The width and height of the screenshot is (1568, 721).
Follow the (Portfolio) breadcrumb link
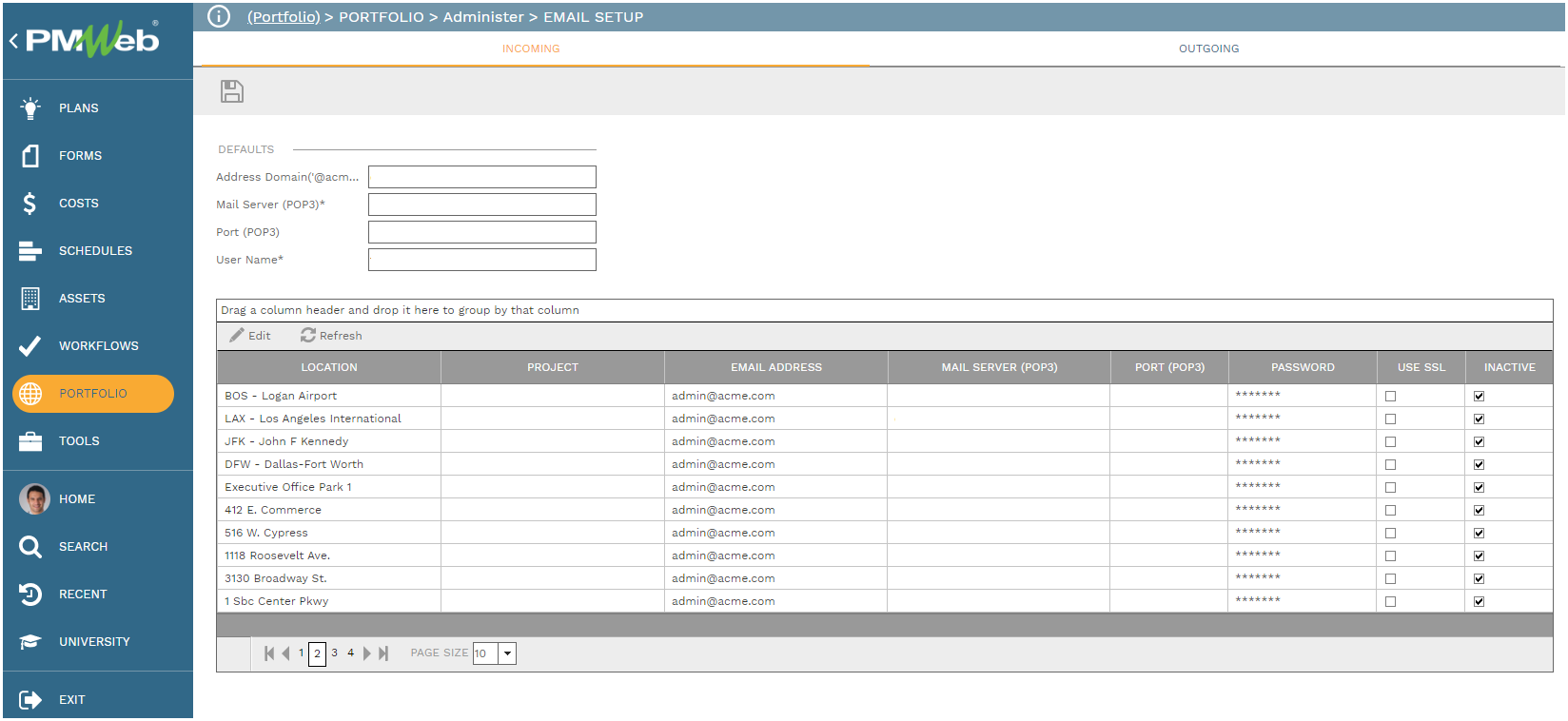[x=284, y=17]
